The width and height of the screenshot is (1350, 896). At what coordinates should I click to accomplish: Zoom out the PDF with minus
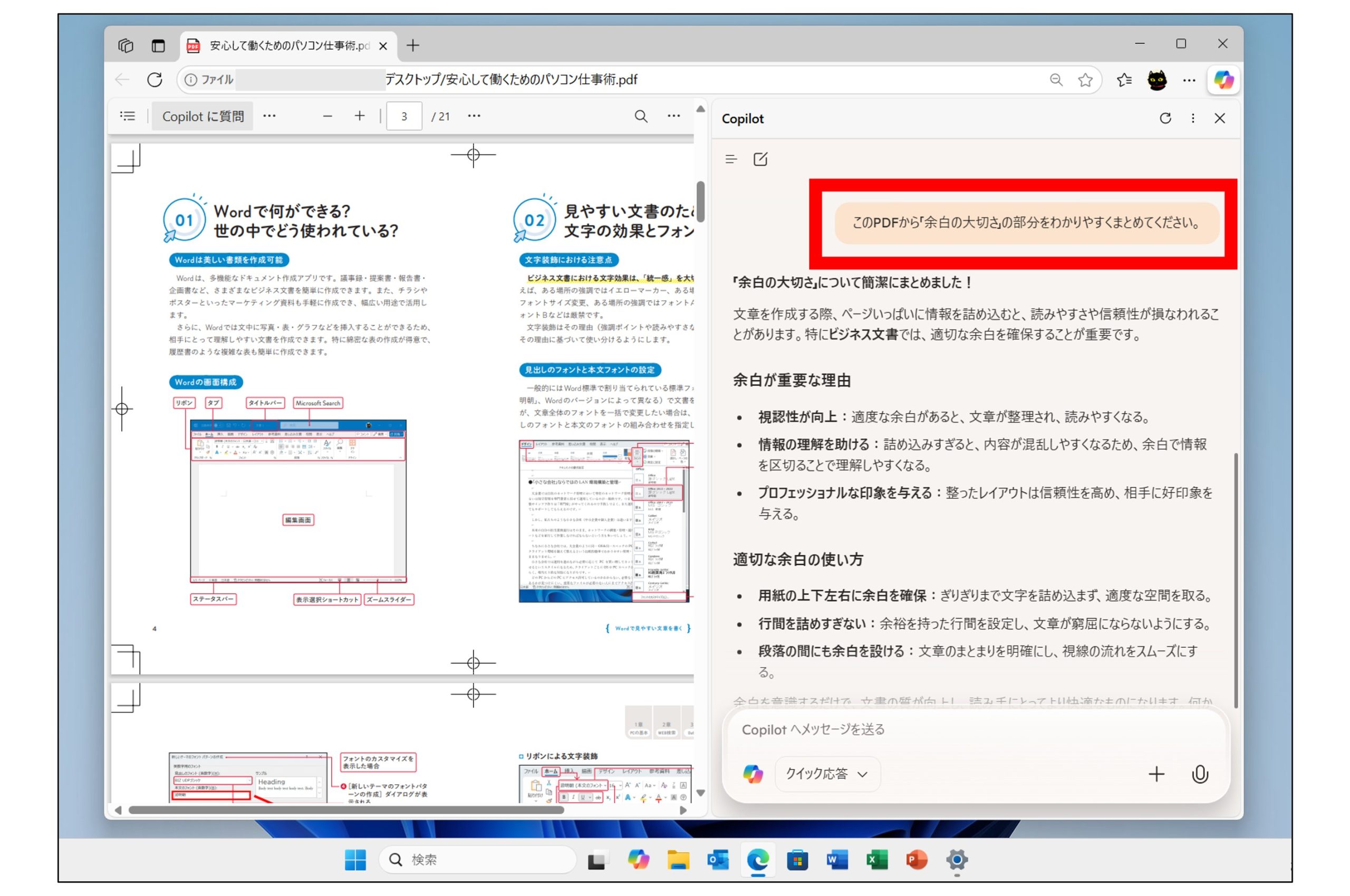click(x=327, y=116)
